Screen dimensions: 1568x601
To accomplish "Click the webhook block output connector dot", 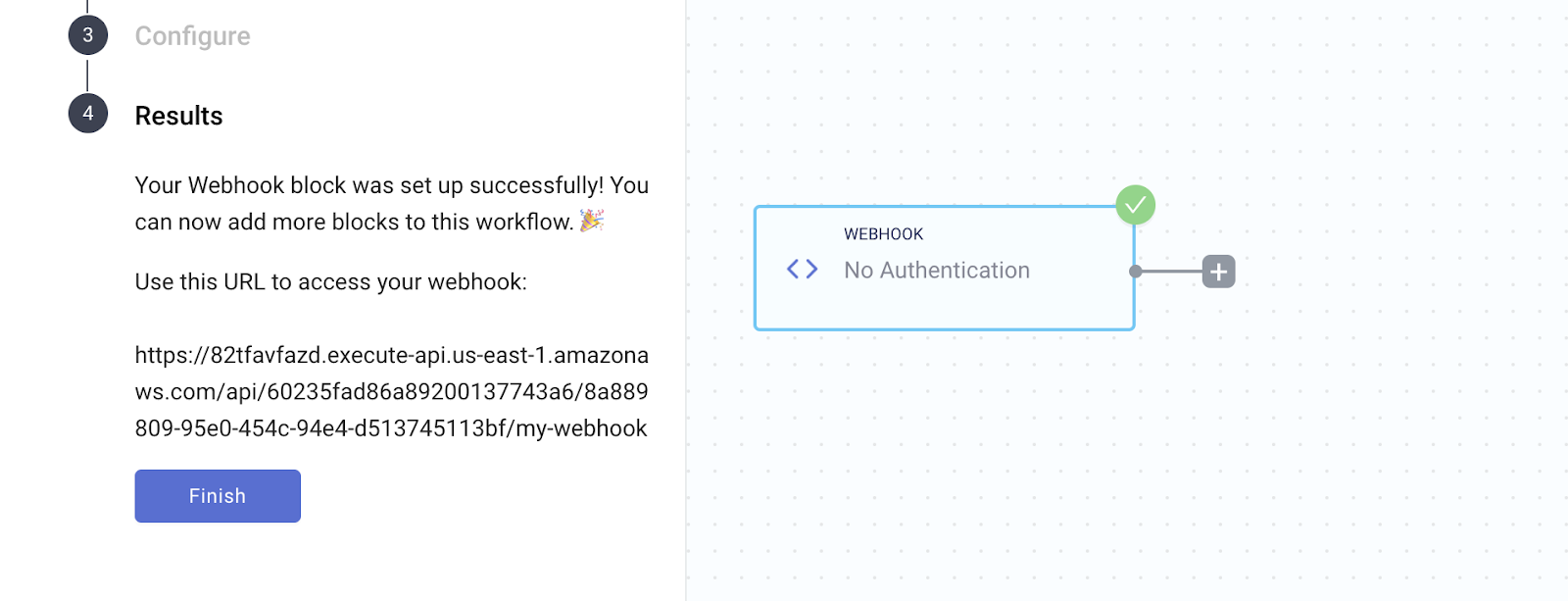I will (x=1135, y=272).
